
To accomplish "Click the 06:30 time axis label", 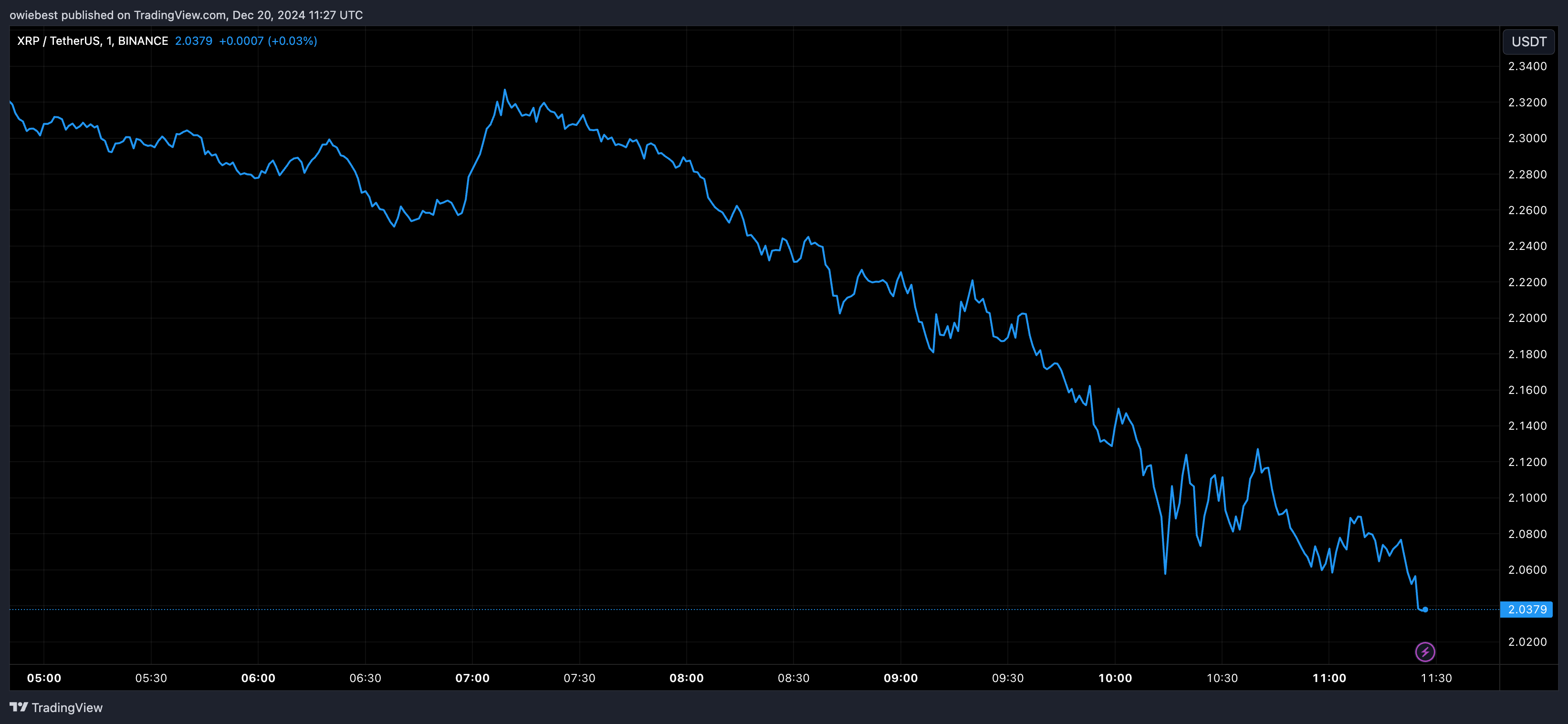I will 365,678.
